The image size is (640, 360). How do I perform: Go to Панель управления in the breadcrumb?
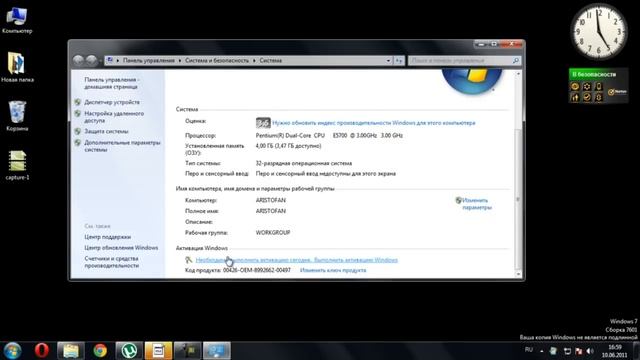pos(149,60)
